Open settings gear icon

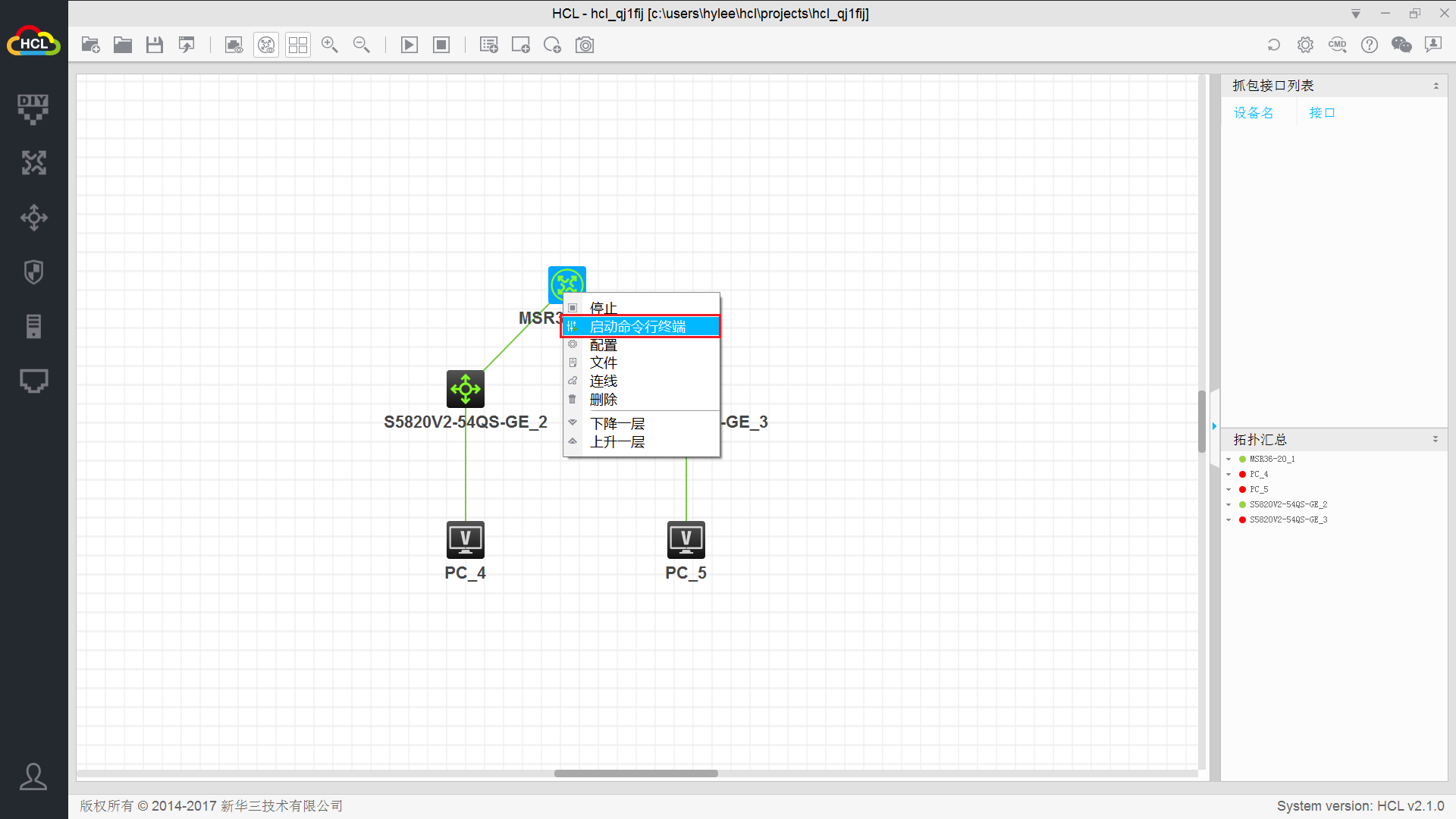(x=1305, y=45)
